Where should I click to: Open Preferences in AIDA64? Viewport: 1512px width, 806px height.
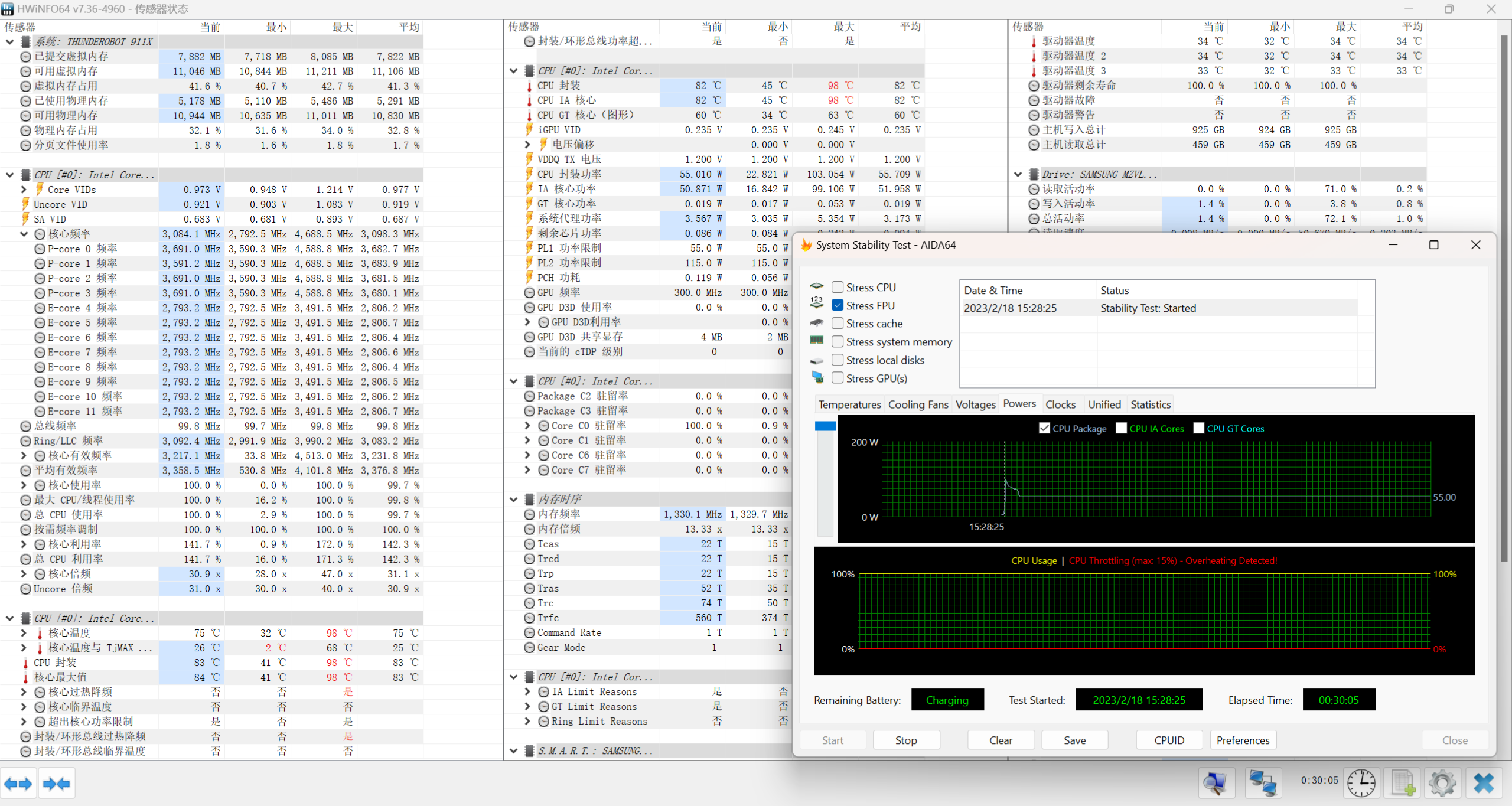pos(1243,740)
